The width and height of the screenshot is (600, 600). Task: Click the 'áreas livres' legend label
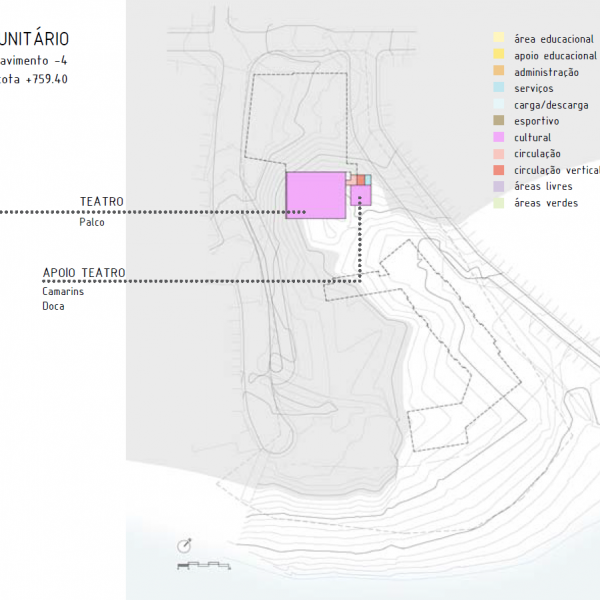click(543, 187)
